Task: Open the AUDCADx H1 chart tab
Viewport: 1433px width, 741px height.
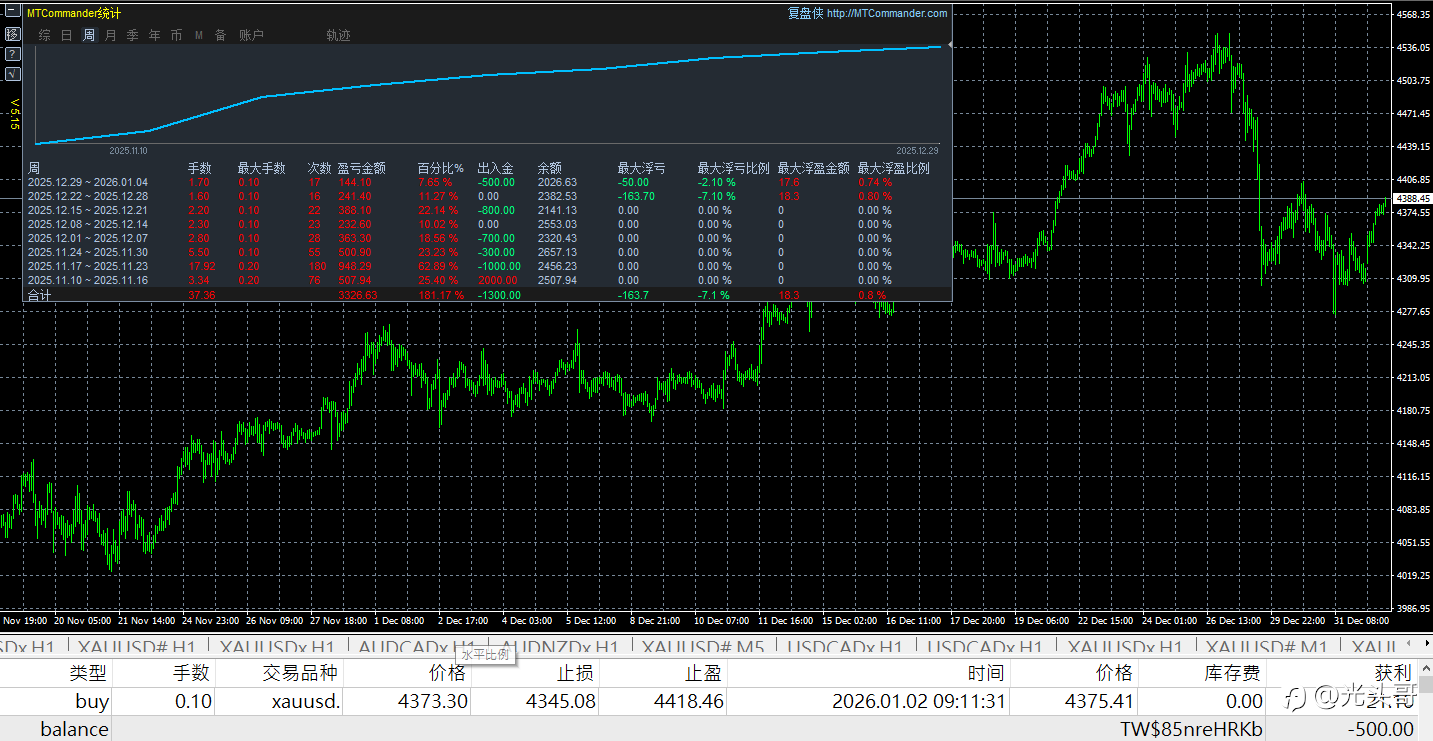Action: point(416,647)
